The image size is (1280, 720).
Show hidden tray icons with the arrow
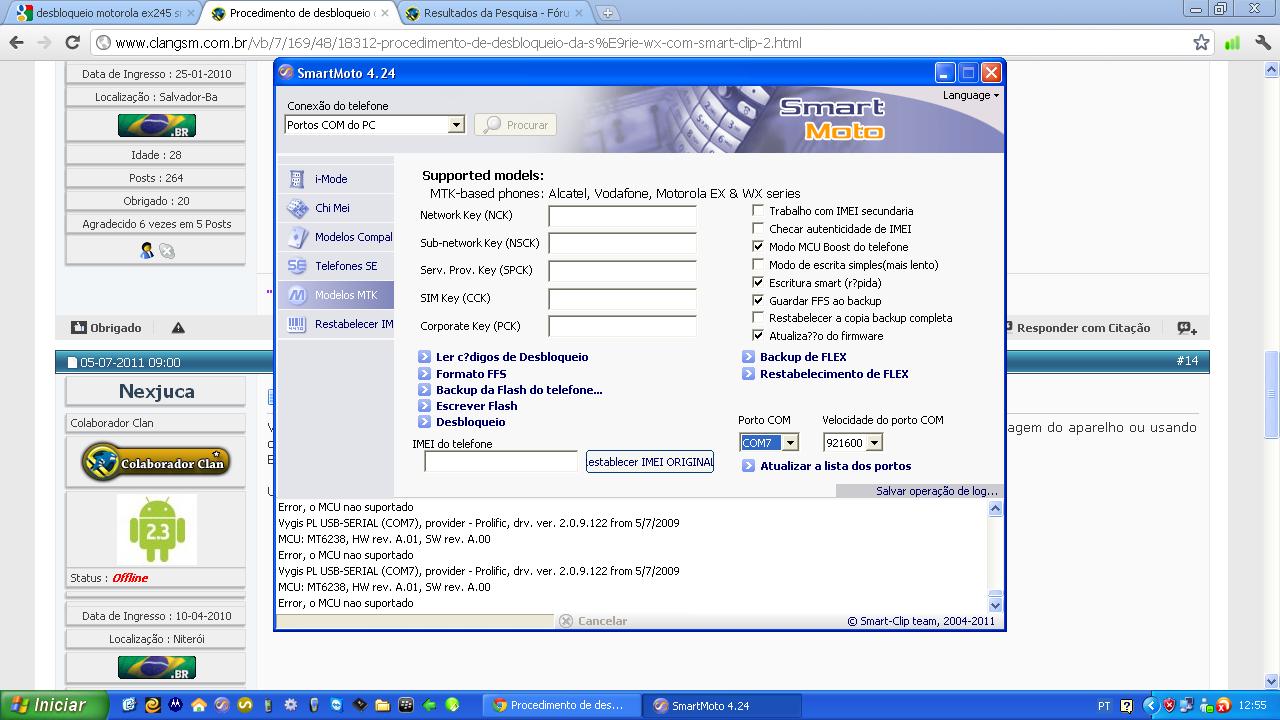[1150, 705]
